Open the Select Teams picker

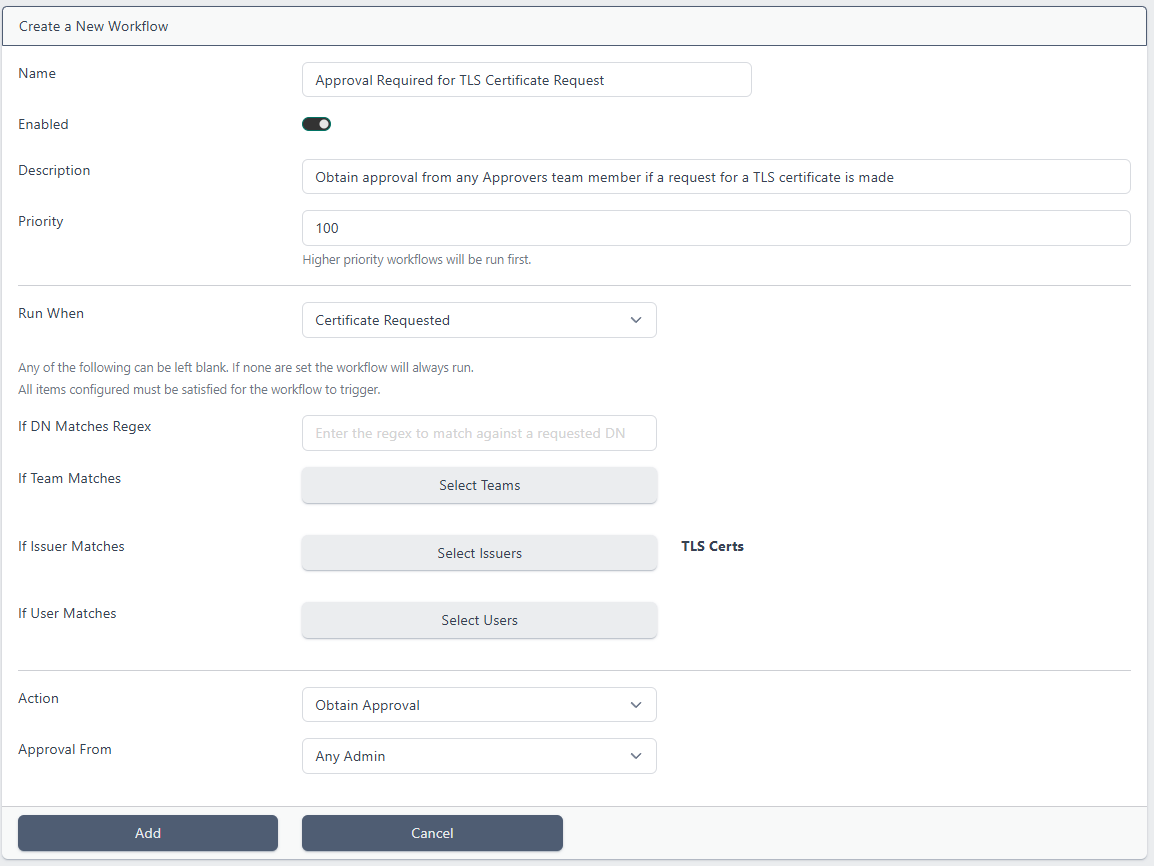(x=479, y=485)
